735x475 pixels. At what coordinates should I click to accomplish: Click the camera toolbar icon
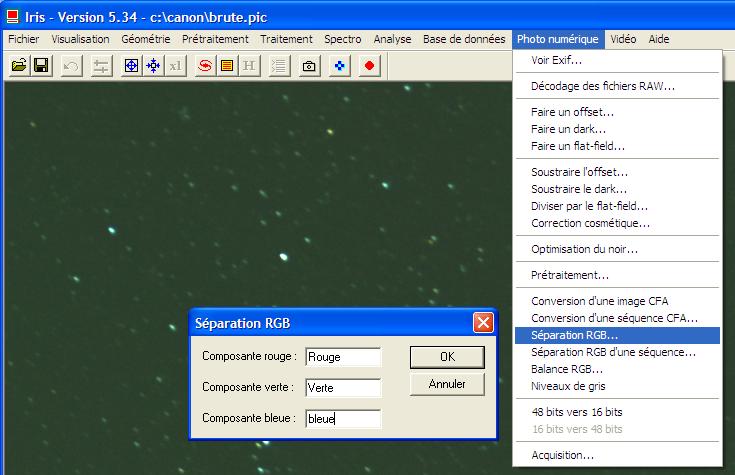(x=309, y=66)
